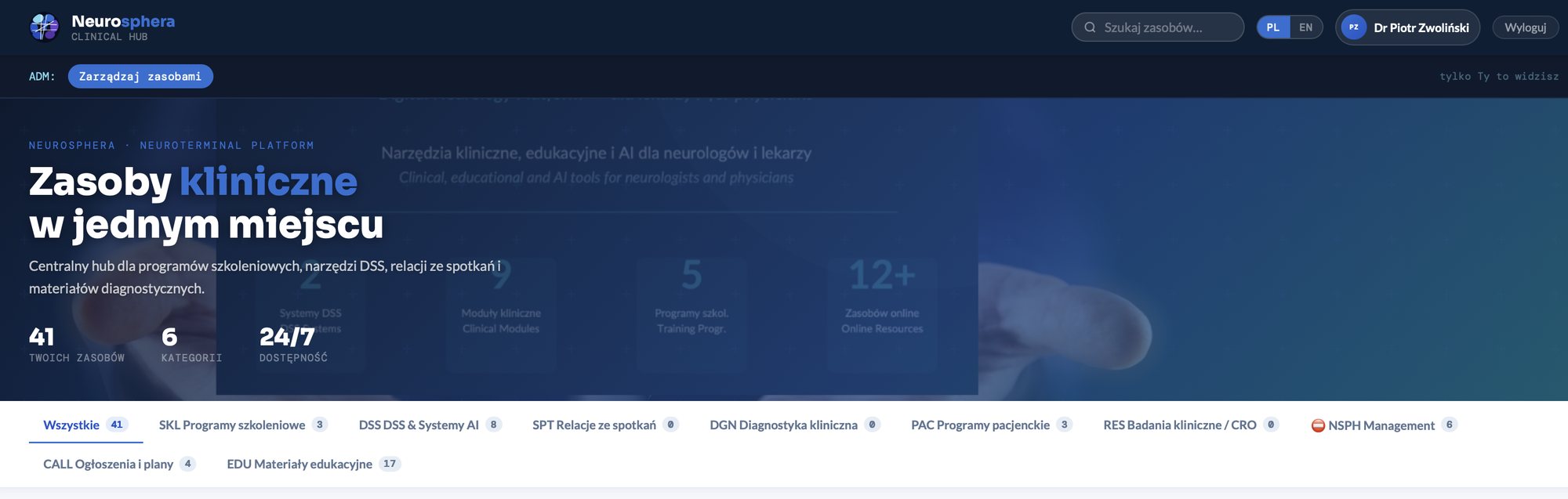Click the 41 Twoich zasobów stat
Screen dimensions: 1568x499
[x=77, y=345]
